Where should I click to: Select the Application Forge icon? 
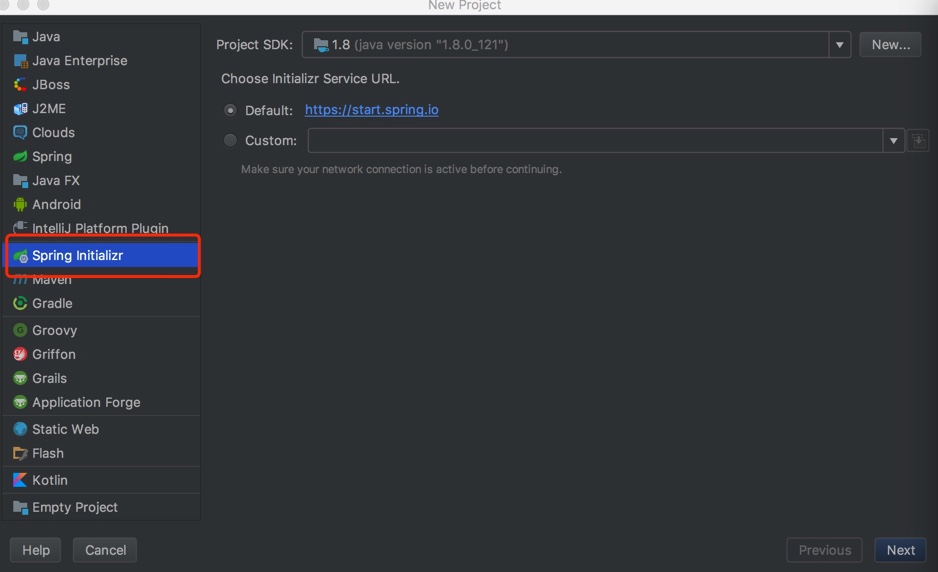tap(20, 402)
